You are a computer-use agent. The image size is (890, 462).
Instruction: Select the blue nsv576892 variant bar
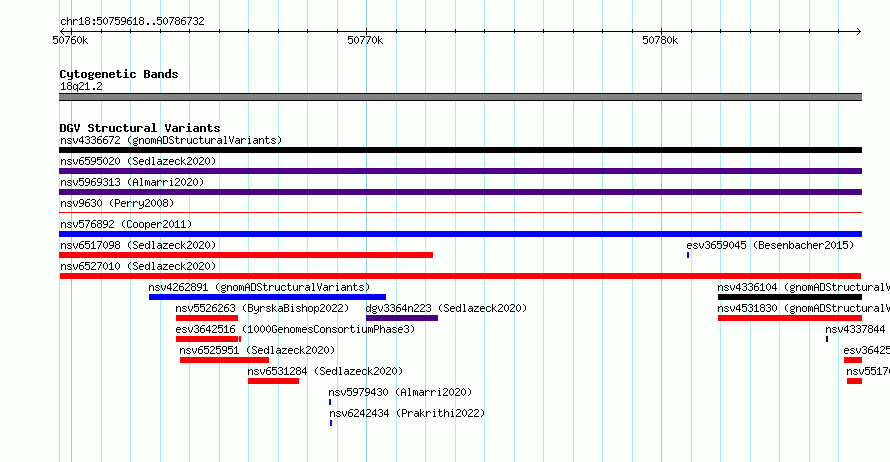pyautogui.click(x=460, y=234)
